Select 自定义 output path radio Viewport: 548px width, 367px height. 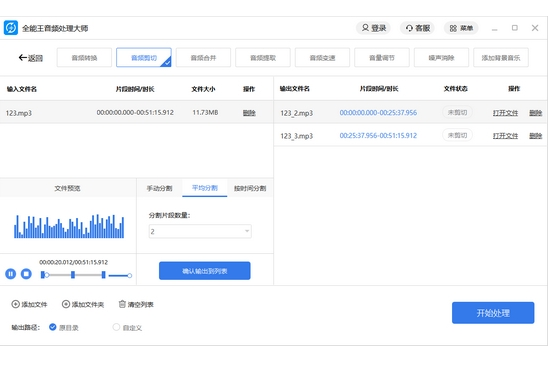(x=116, y=327)
